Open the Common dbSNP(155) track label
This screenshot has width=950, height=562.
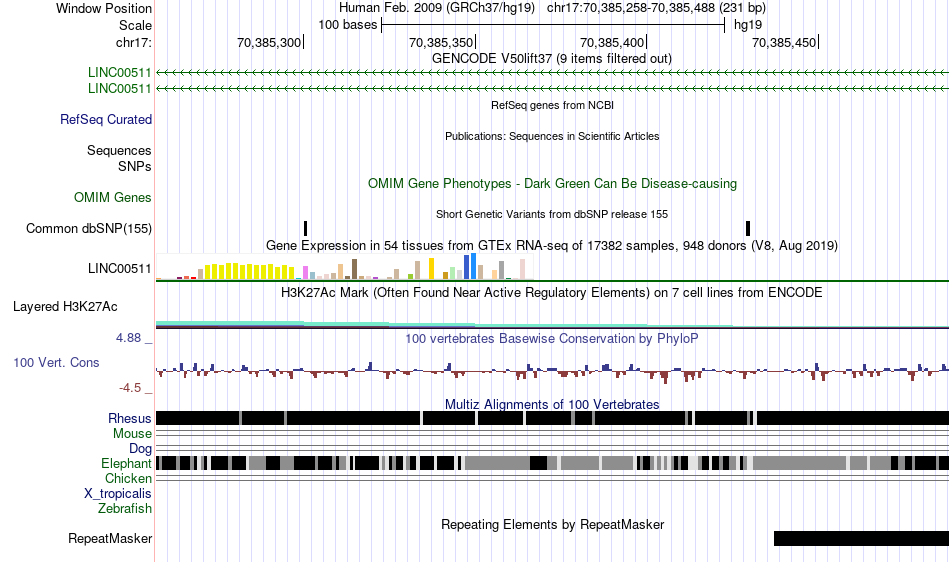(89, 228)
